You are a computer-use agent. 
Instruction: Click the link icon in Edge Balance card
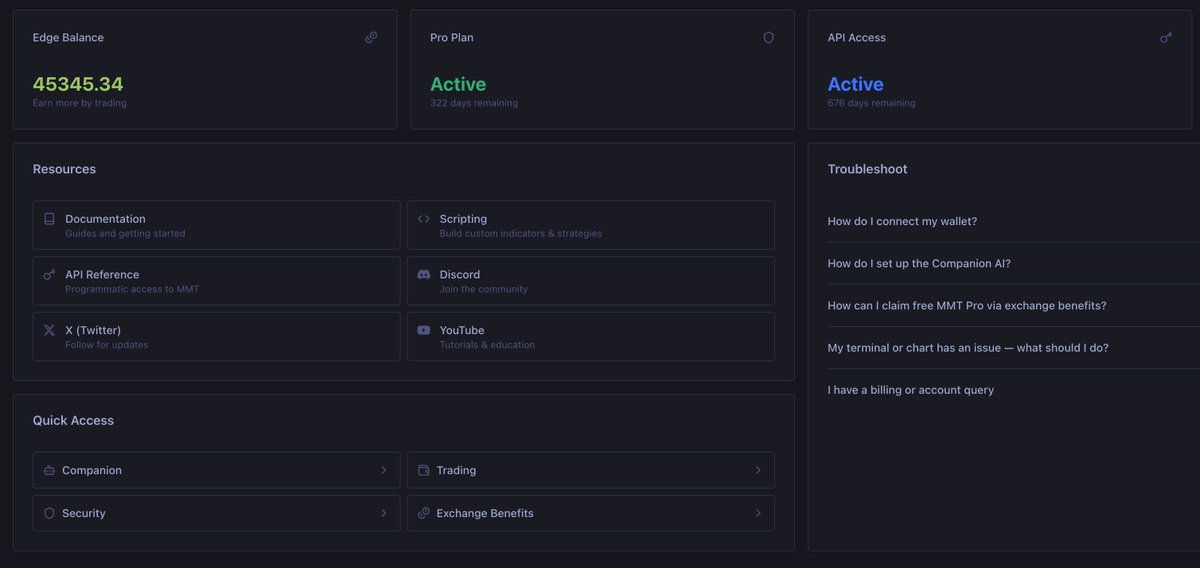click(371, 37)
